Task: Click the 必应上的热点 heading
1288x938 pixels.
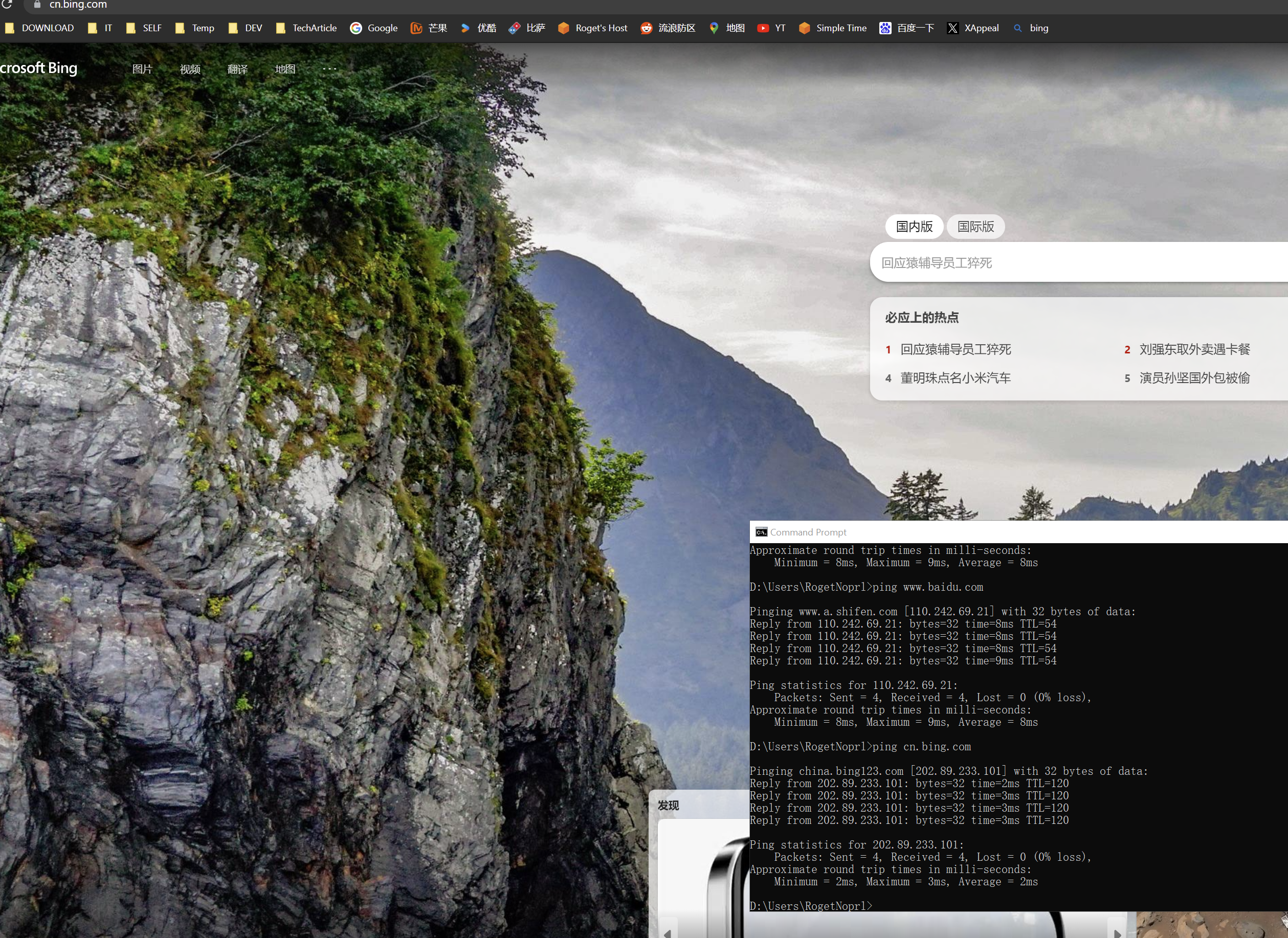Action: tap(922, 318)
